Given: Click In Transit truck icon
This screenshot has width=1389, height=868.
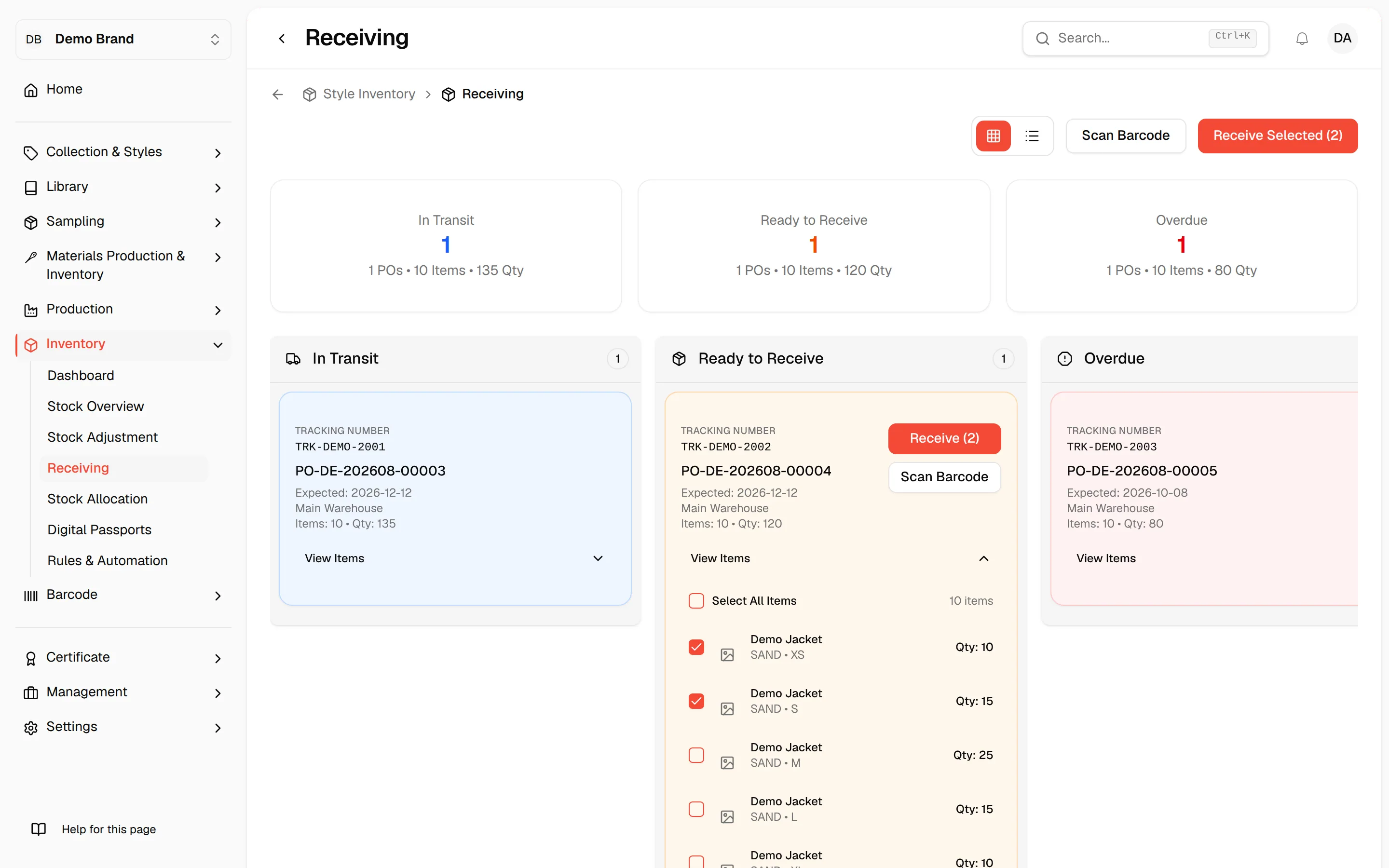Looking at the screenshot, I should point(293,359).
